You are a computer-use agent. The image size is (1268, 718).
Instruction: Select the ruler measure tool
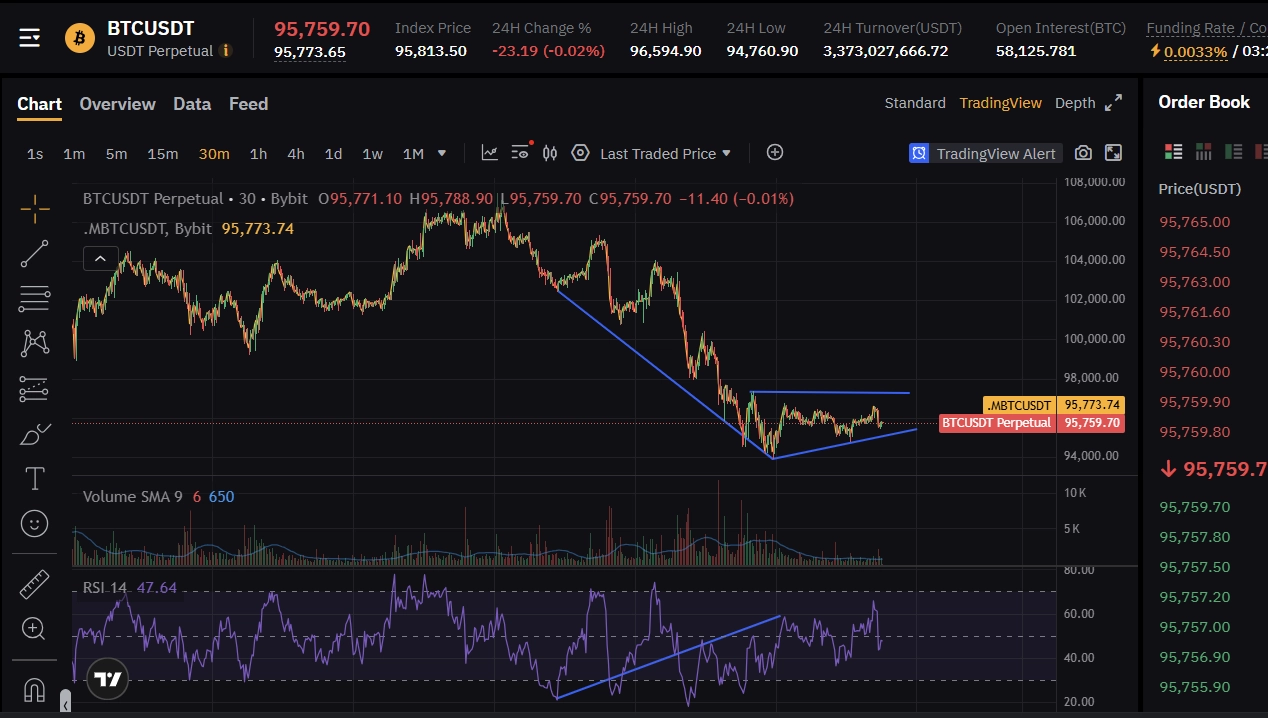click(x=35, y=584)
